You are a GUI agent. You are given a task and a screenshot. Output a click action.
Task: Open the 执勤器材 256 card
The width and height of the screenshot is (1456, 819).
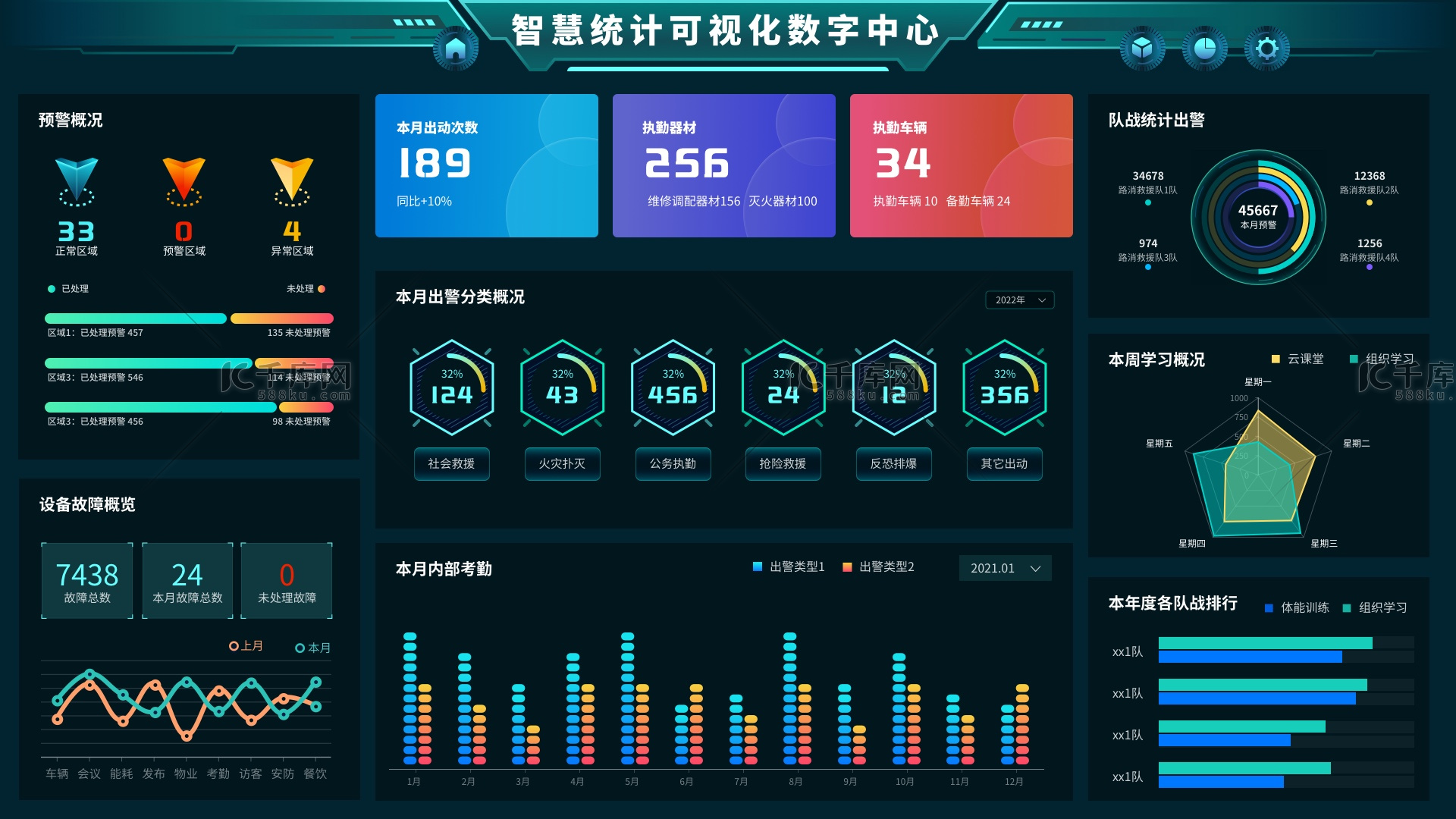click(x=724, y=165)
